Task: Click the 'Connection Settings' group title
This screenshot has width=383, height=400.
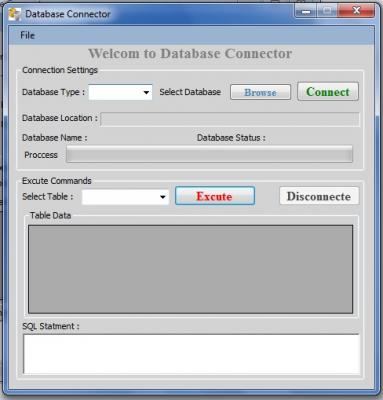Action: point(60,70)
